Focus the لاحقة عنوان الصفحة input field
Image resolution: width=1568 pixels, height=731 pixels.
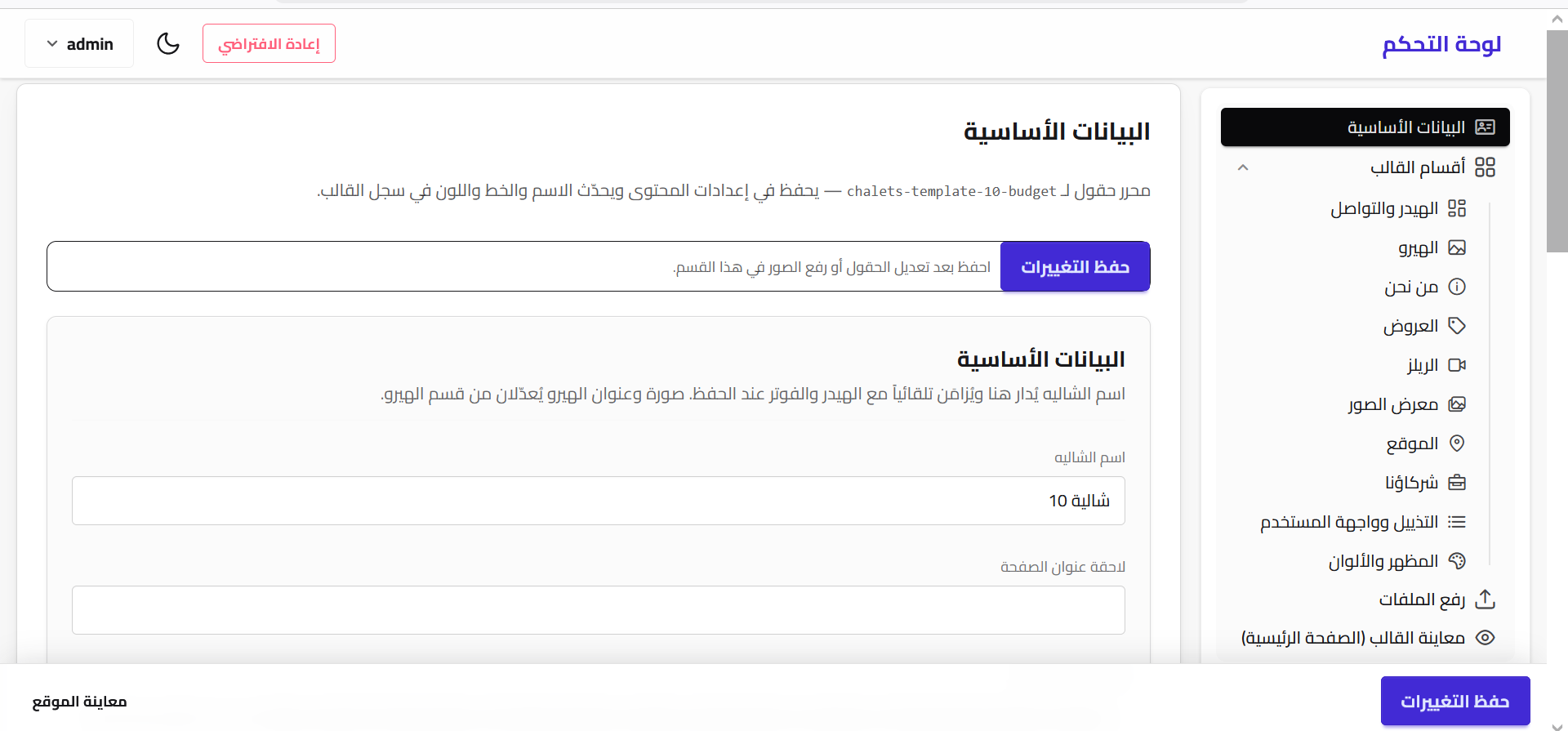click(599, 610)
